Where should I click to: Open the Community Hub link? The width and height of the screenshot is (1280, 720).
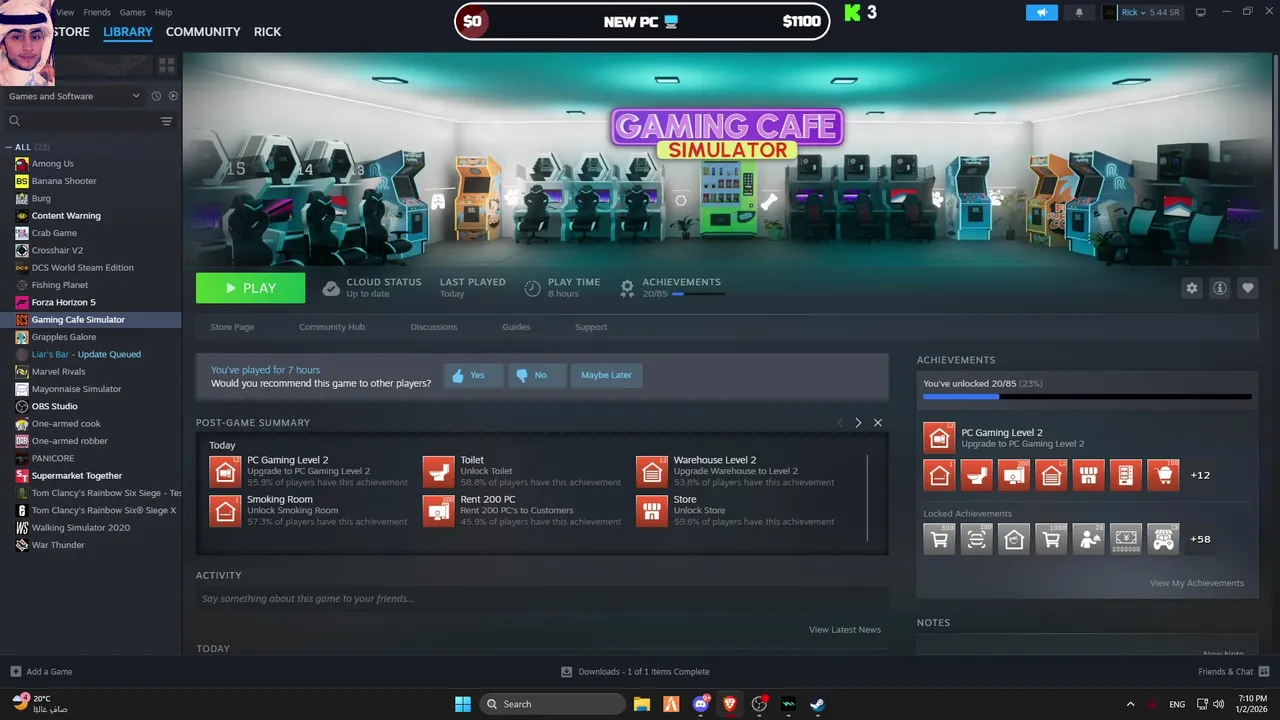tap(332, 327)
